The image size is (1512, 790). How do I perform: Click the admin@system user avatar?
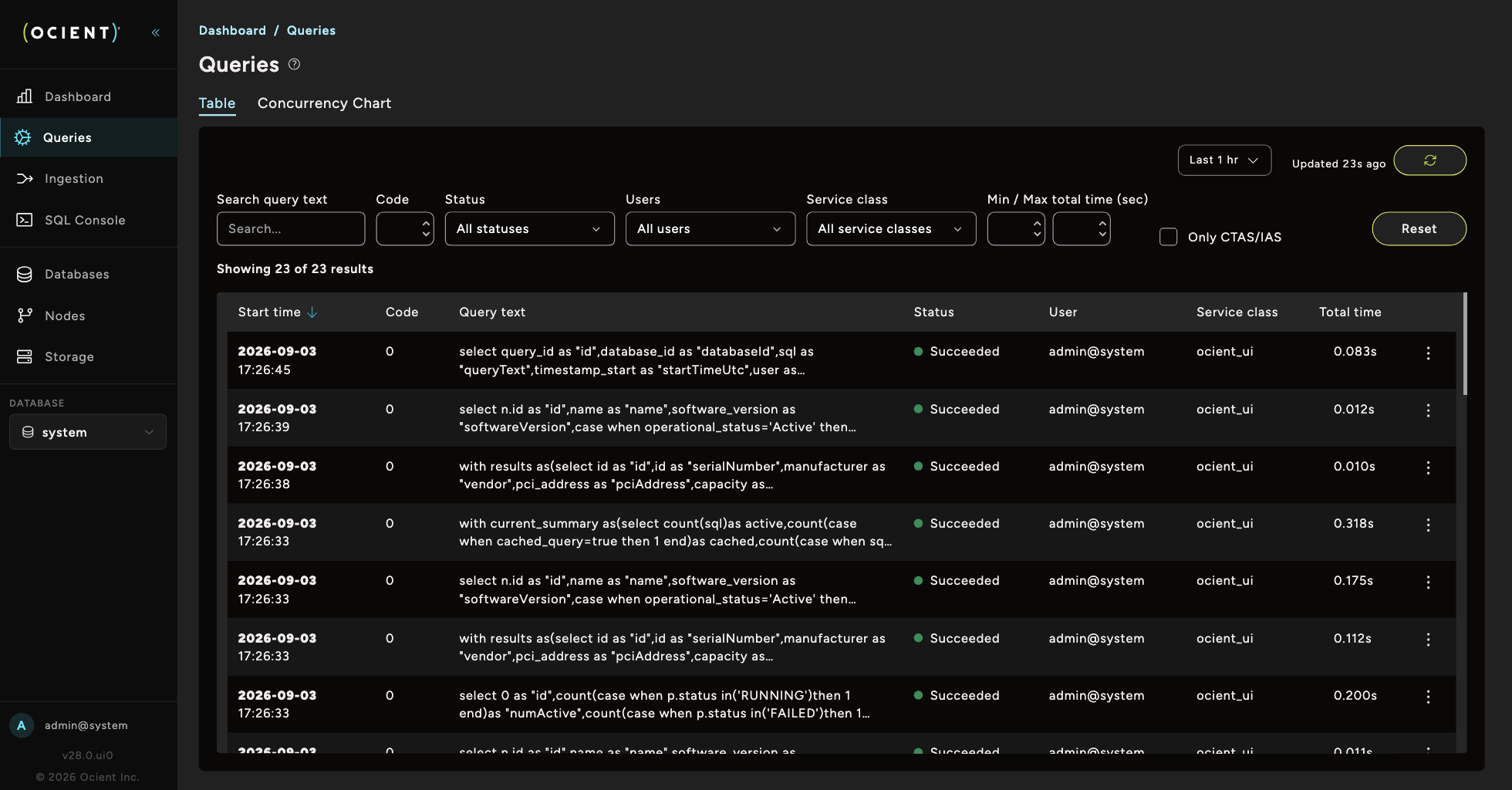pos(22,725)
